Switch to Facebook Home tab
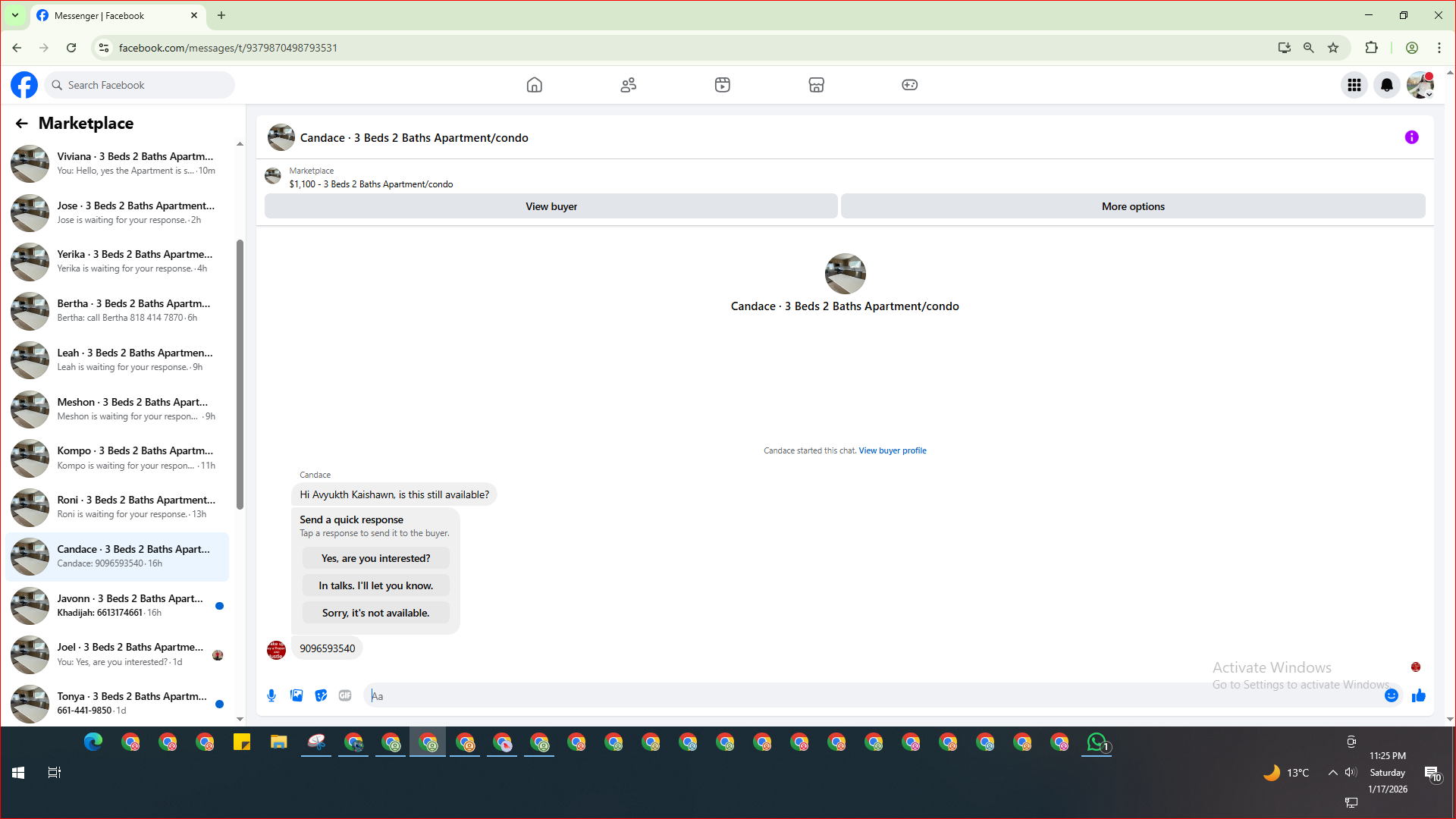The image size is (1456, 819). (535, 85)
